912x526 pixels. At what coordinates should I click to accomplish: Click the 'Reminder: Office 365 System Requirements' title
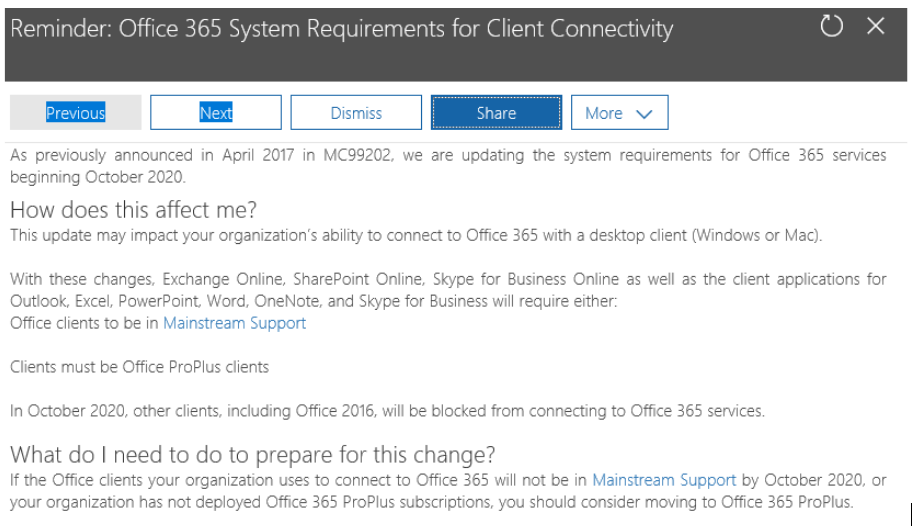coord(341,29)
